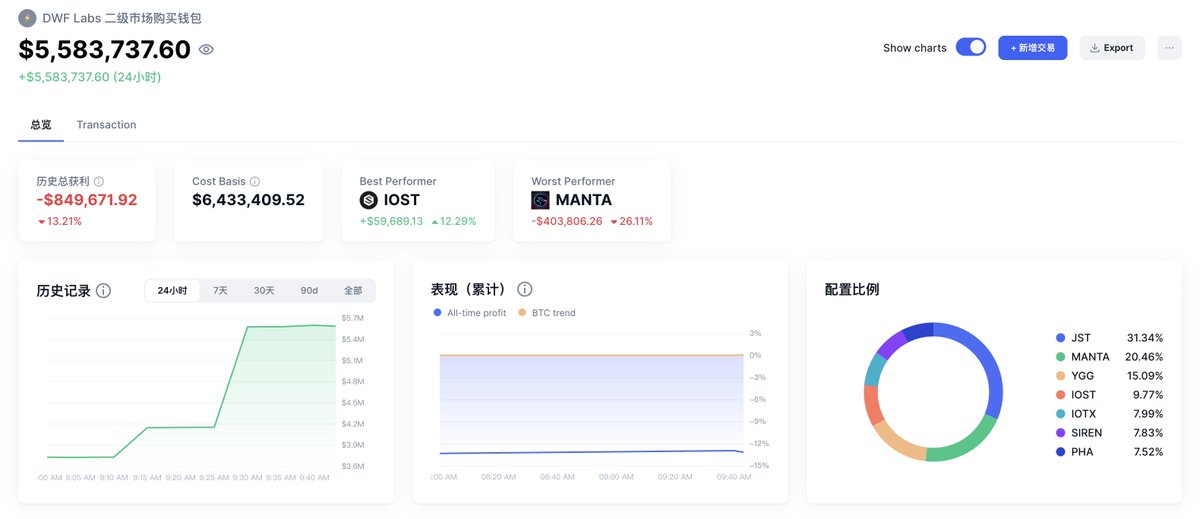The width and height of the screenshot is (1200, 519).
Task: Click the MANTA 20.46% allocation value
Action: coord(1145,357)
